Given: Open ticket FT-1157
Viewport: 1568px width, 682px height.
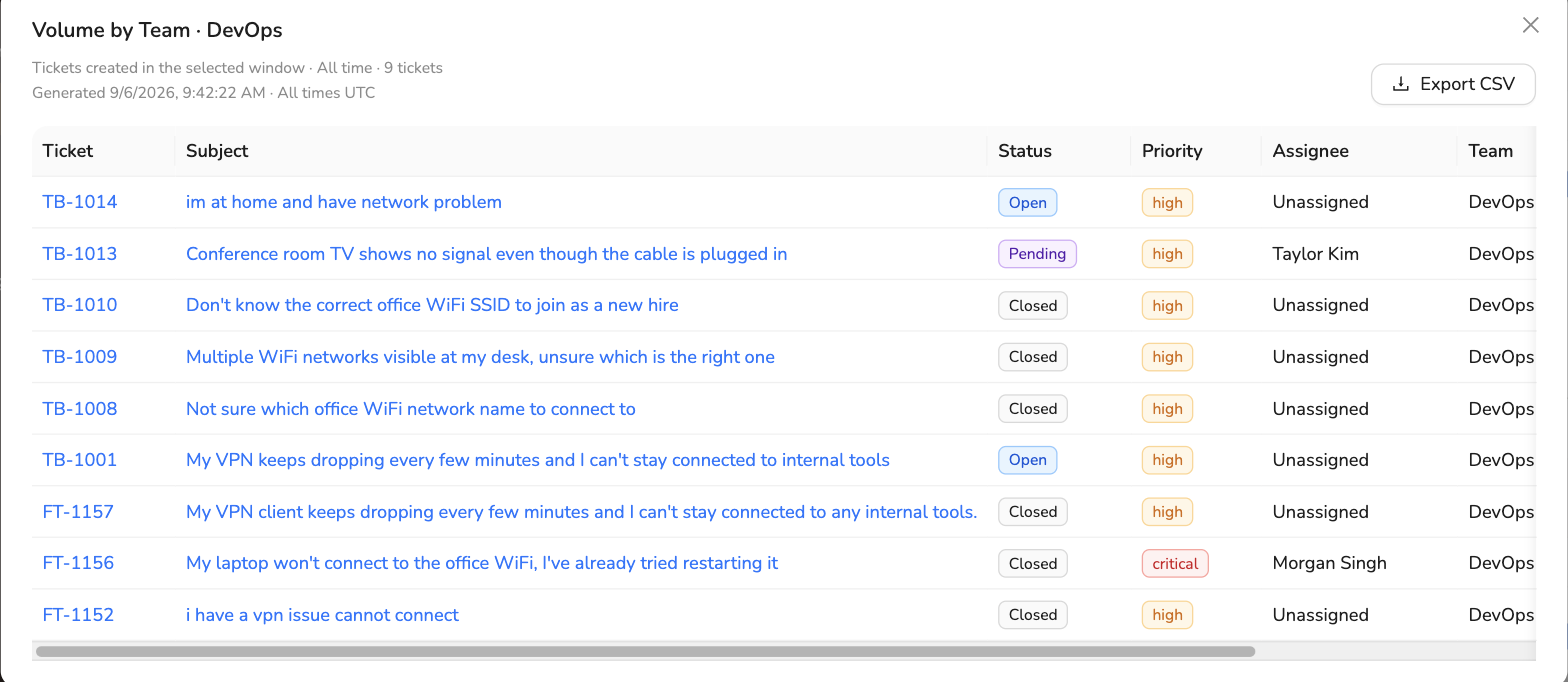Looking at the screenshot, I should (78, 512).
